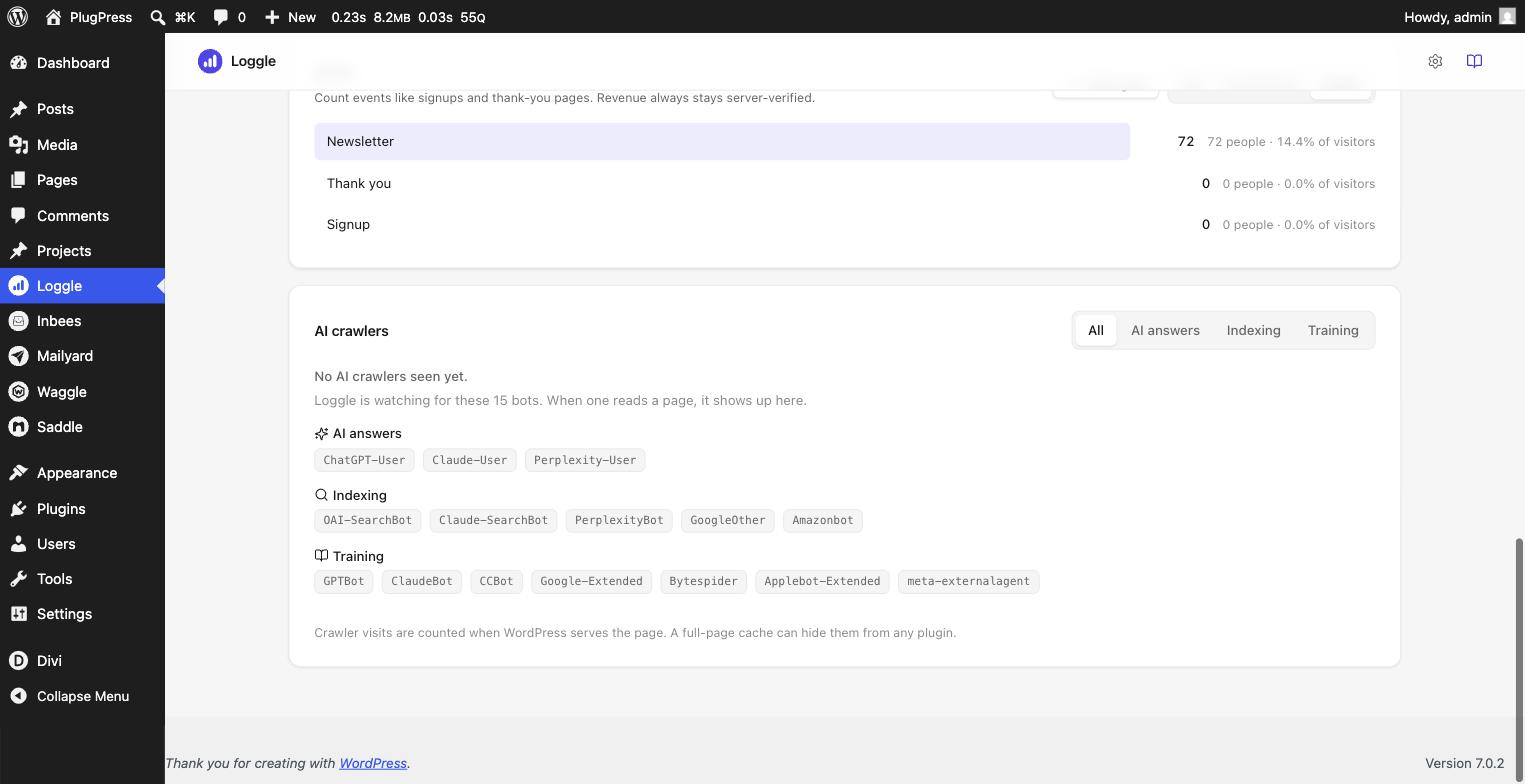Click the GoogleOther chip

tap(727, 520)
